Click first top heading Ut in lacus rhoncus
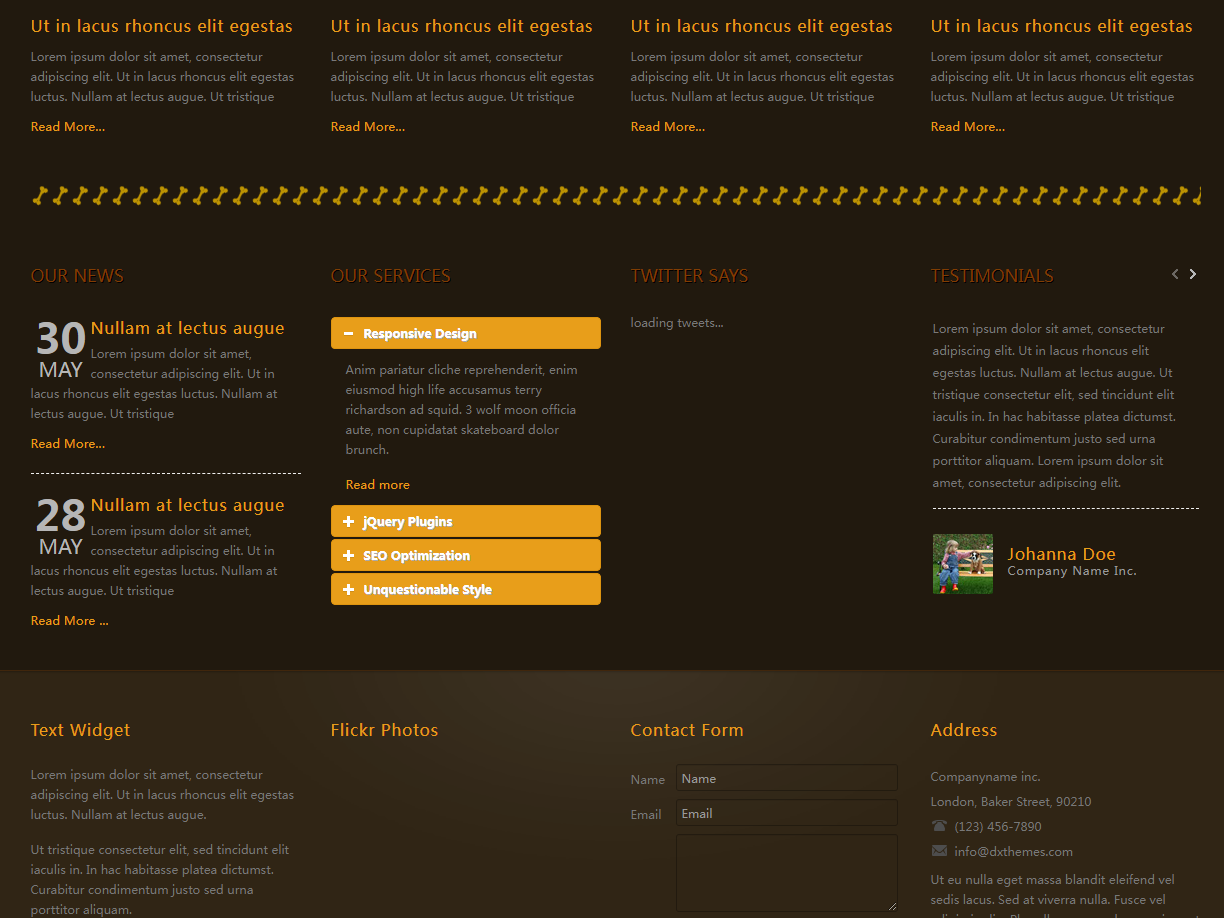Screen dimensions: 1224x918 pyautogui.click(x=162, y=26)
